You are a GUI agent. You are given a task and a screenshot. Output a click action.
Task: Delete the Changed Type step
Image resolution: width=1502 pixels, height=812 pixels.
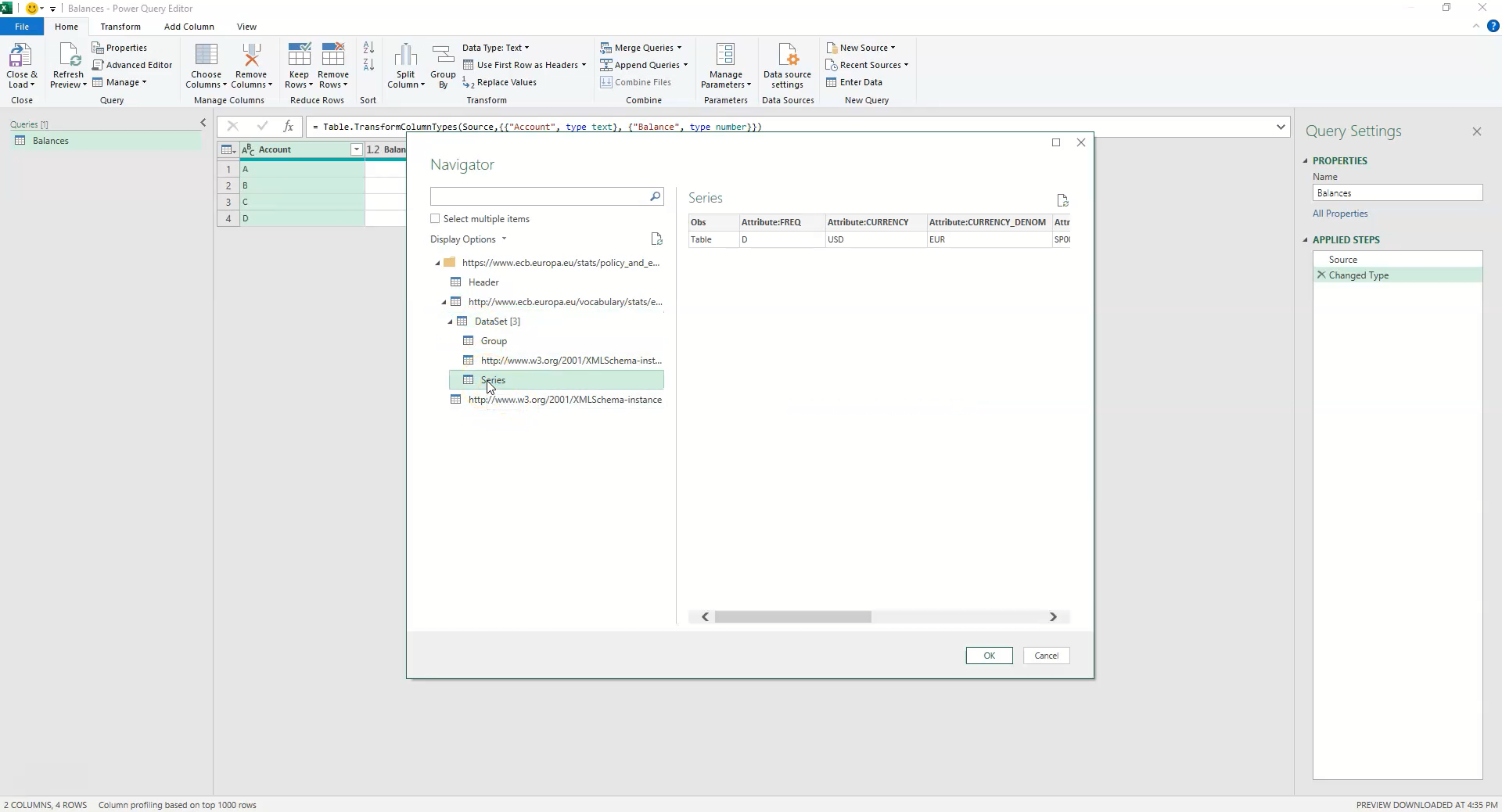(x=1321, y=275)
